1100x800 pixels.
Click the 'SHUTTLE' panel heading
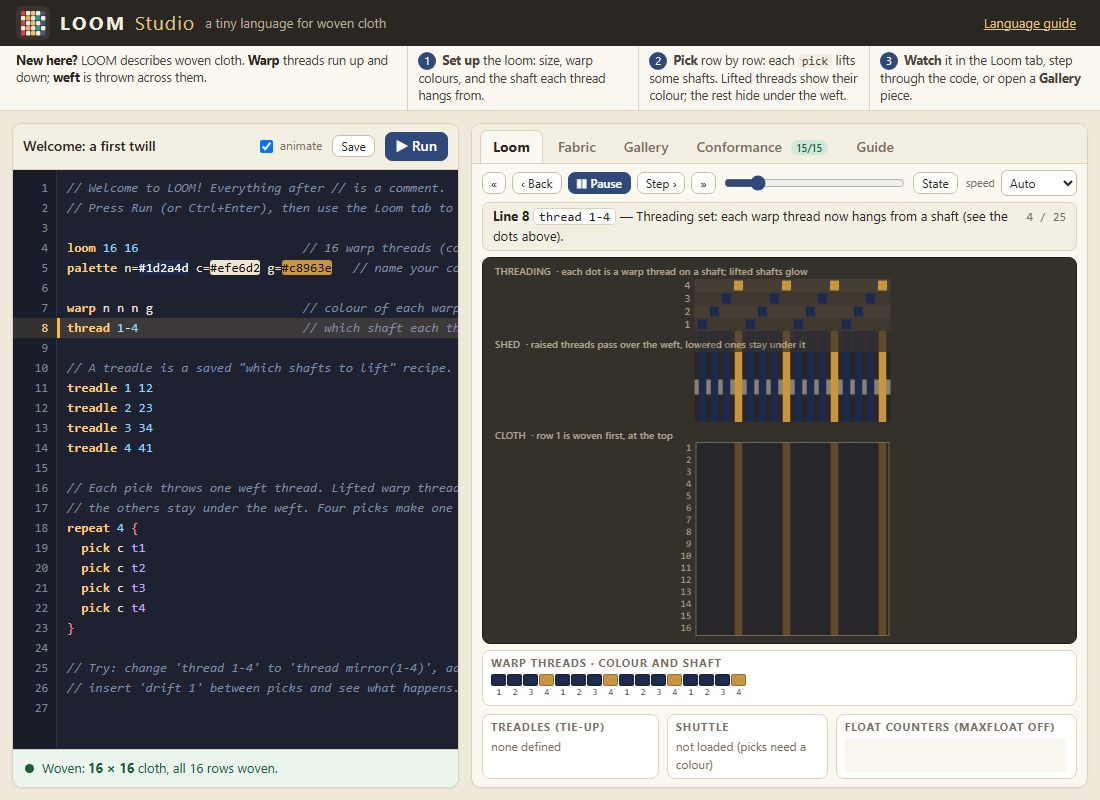click(x=702, y=727)
